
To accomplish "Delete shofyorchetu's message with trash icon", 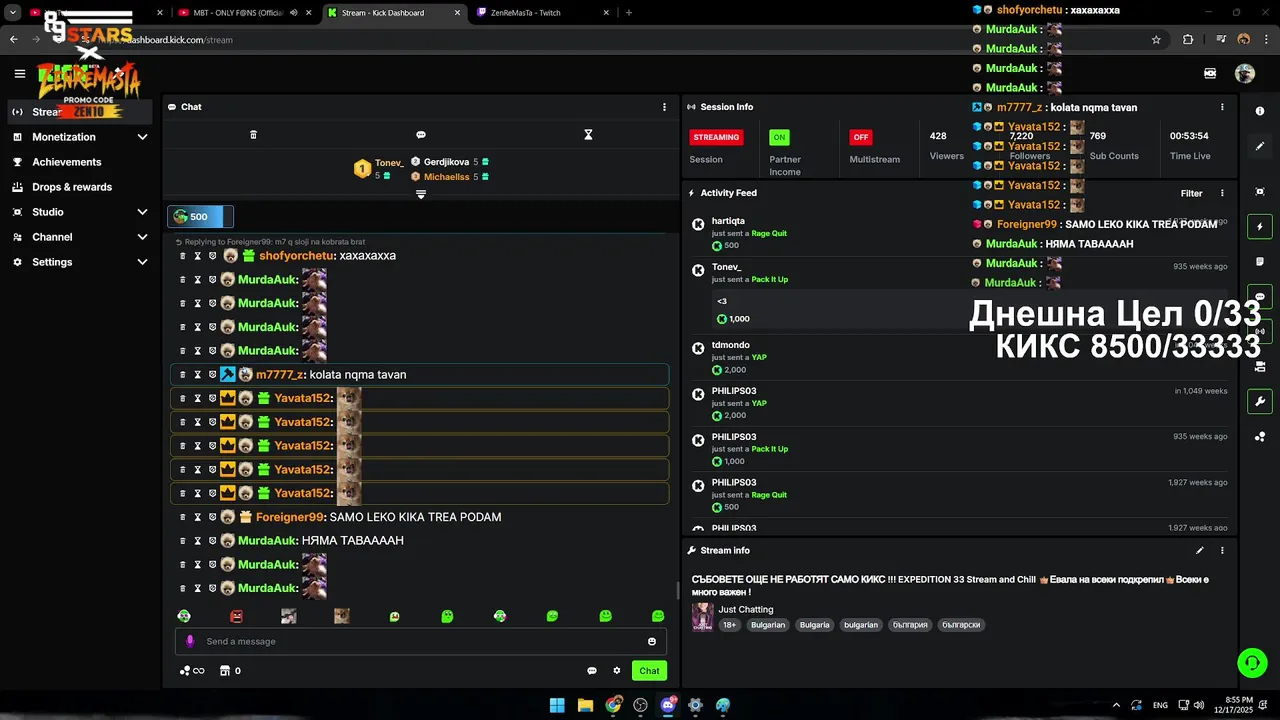I will (182, 256).
